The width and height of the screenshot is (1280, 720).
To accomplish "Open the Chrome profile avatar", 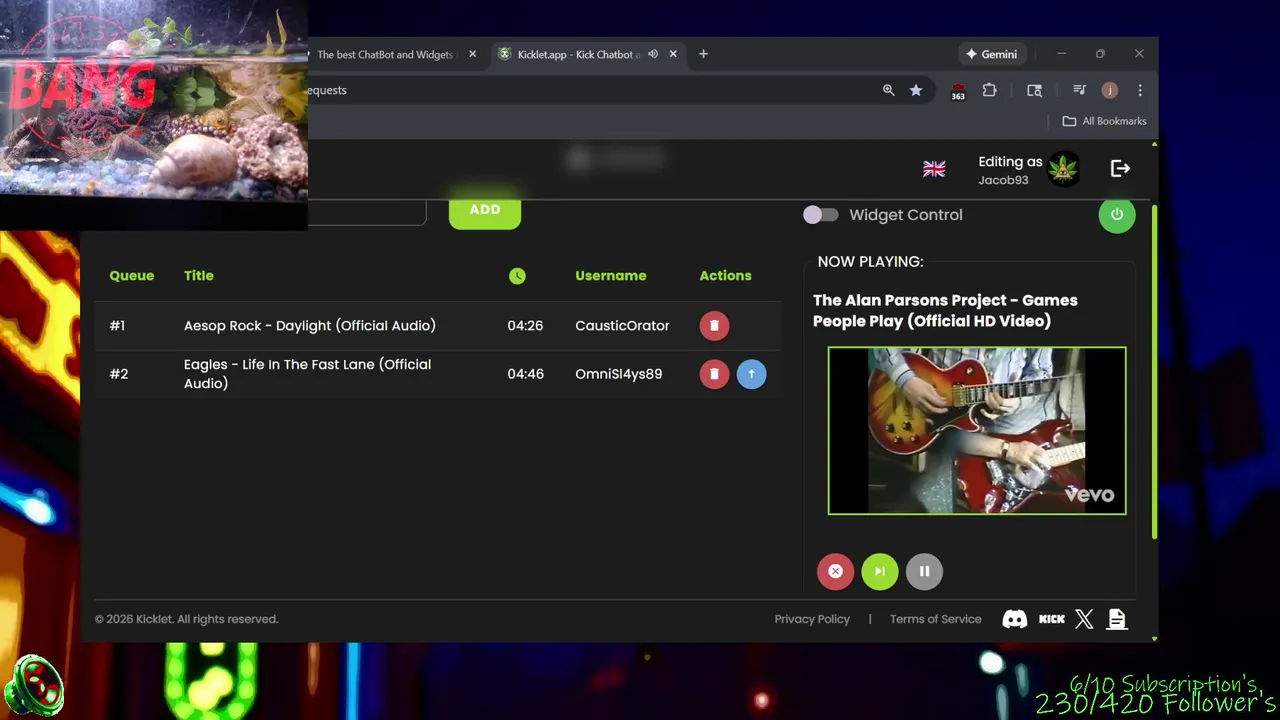I will [x=1109, y=90].
